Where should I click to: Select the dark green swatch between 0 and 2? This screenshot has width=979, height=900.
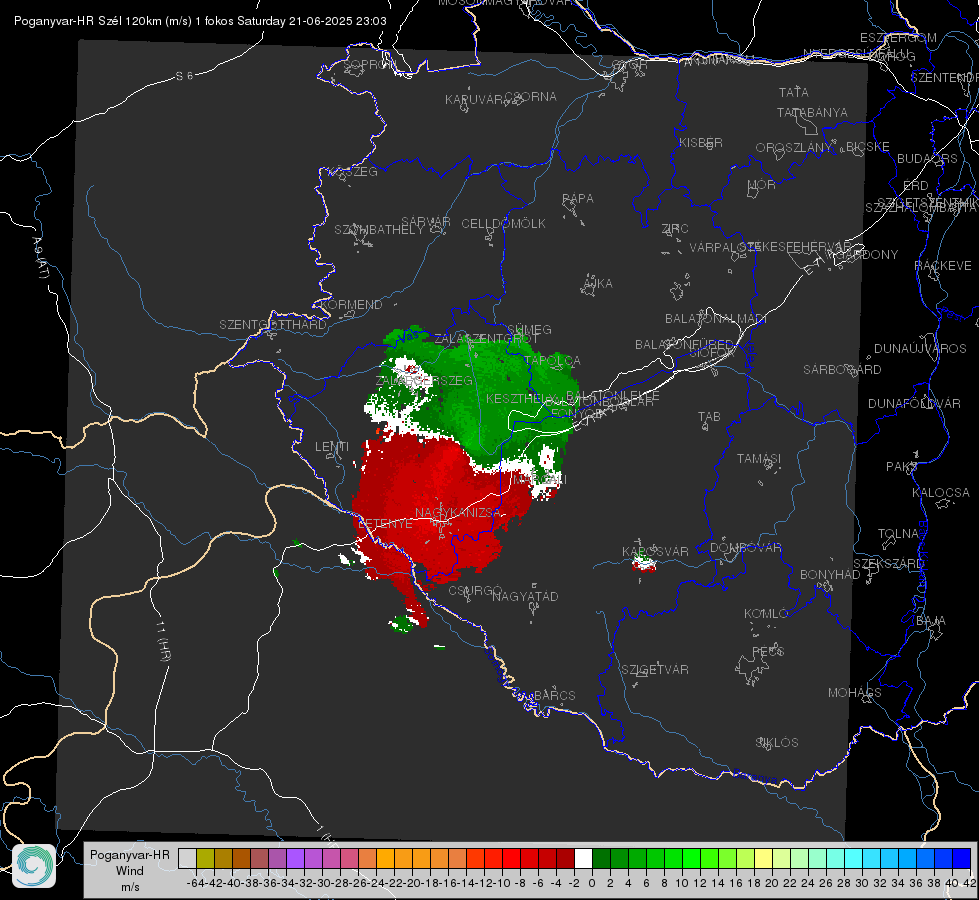(x=601, y=858)
